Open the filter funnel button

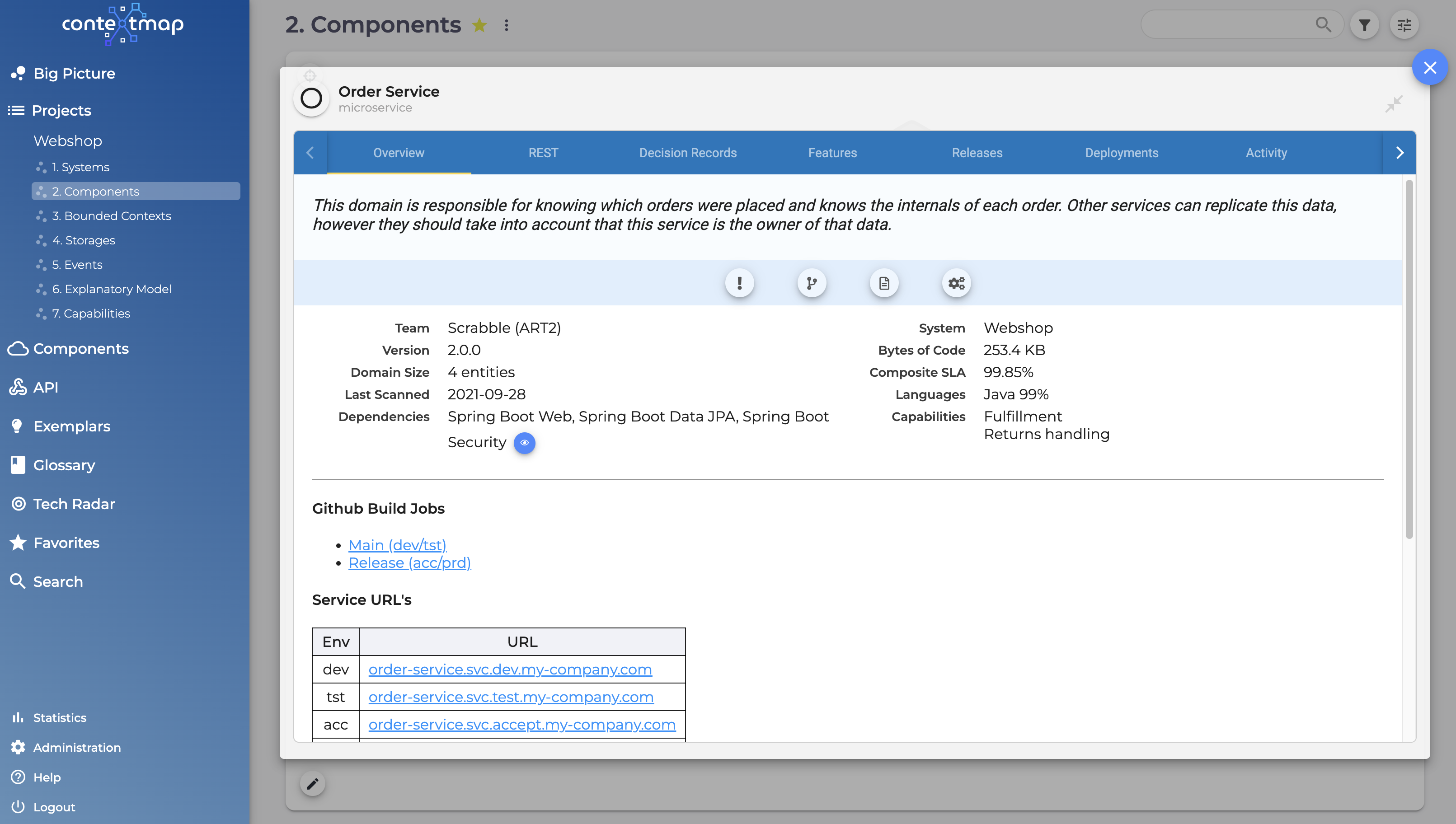pos(1365,25)
